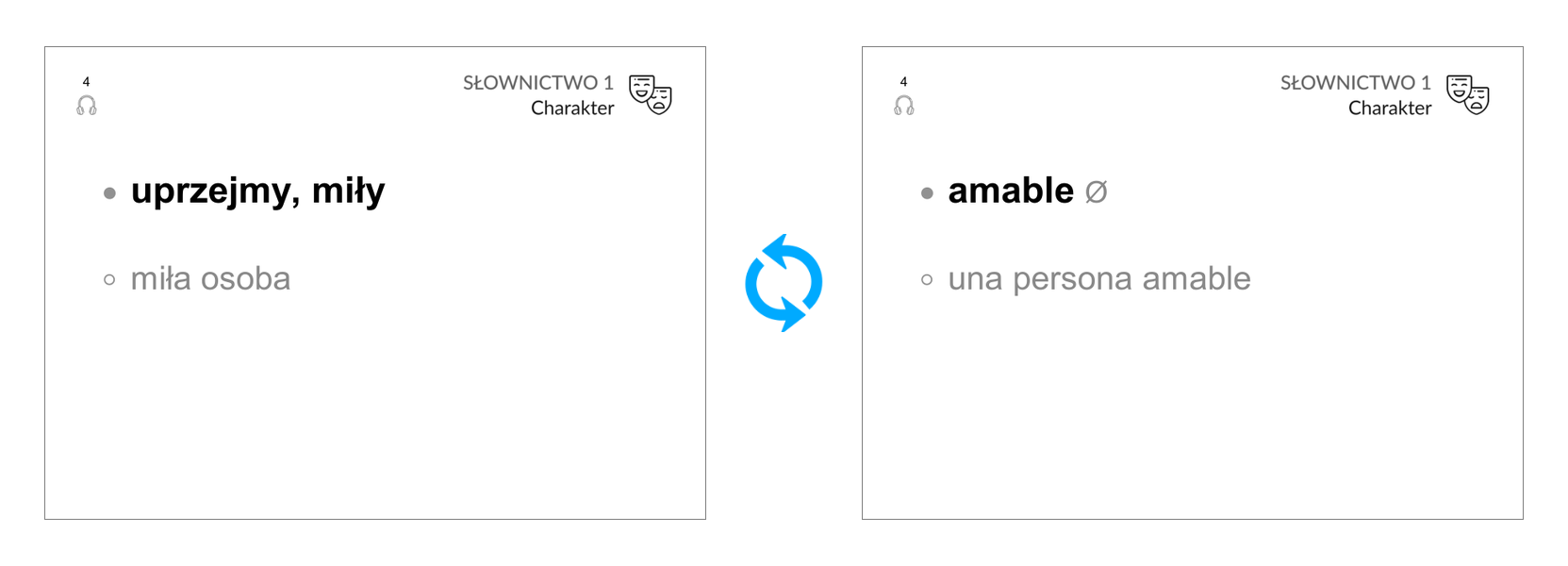
Task: Select Charakter label on right card
Action: coord(1390,108)
